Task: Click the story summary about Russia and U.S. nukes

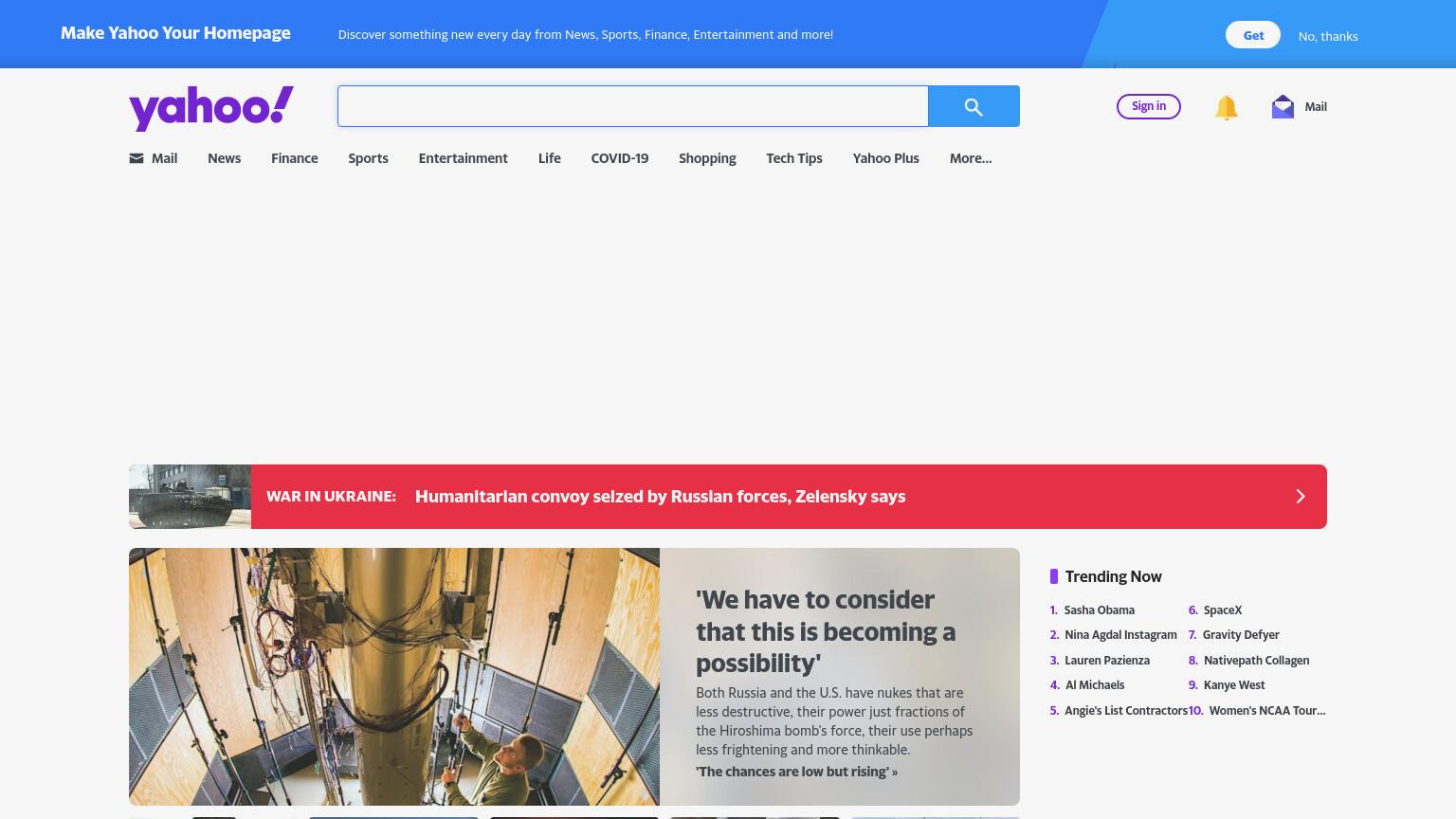Action: (834, 721)
